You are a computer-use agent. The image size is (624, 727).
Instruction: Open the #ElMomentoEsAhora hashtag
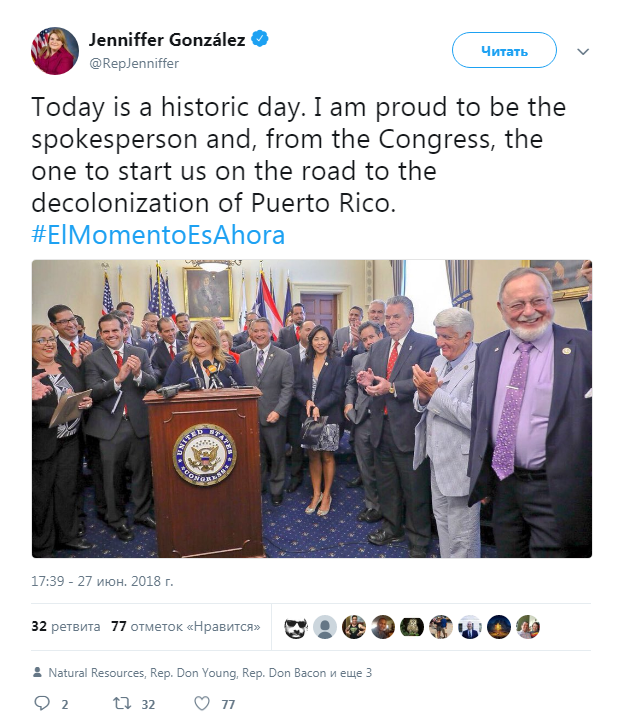(158, 235)
